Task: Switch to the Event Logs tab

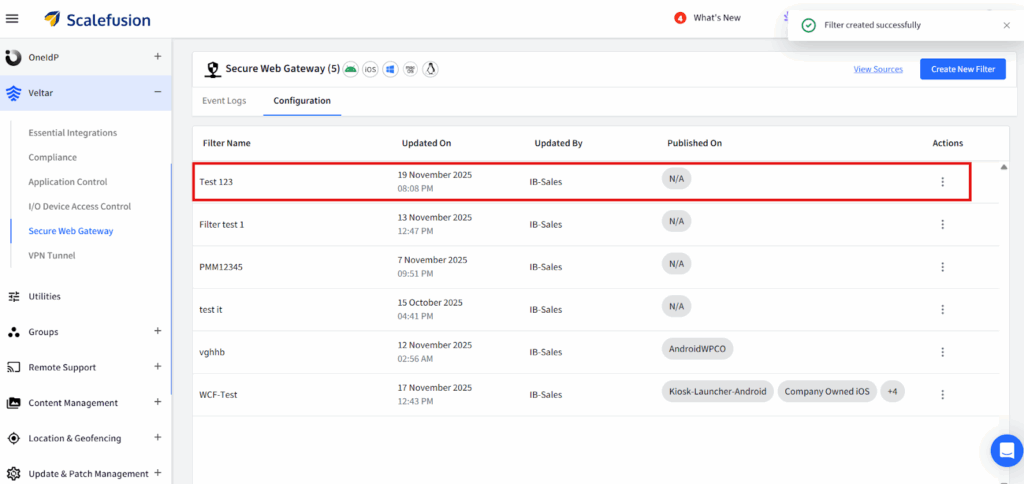Action: pos(223,101)
